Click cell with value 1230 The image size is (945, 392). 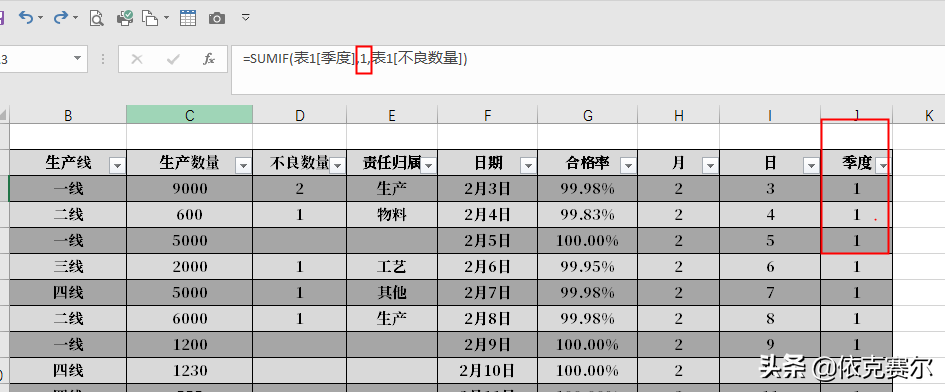(189, 370)
